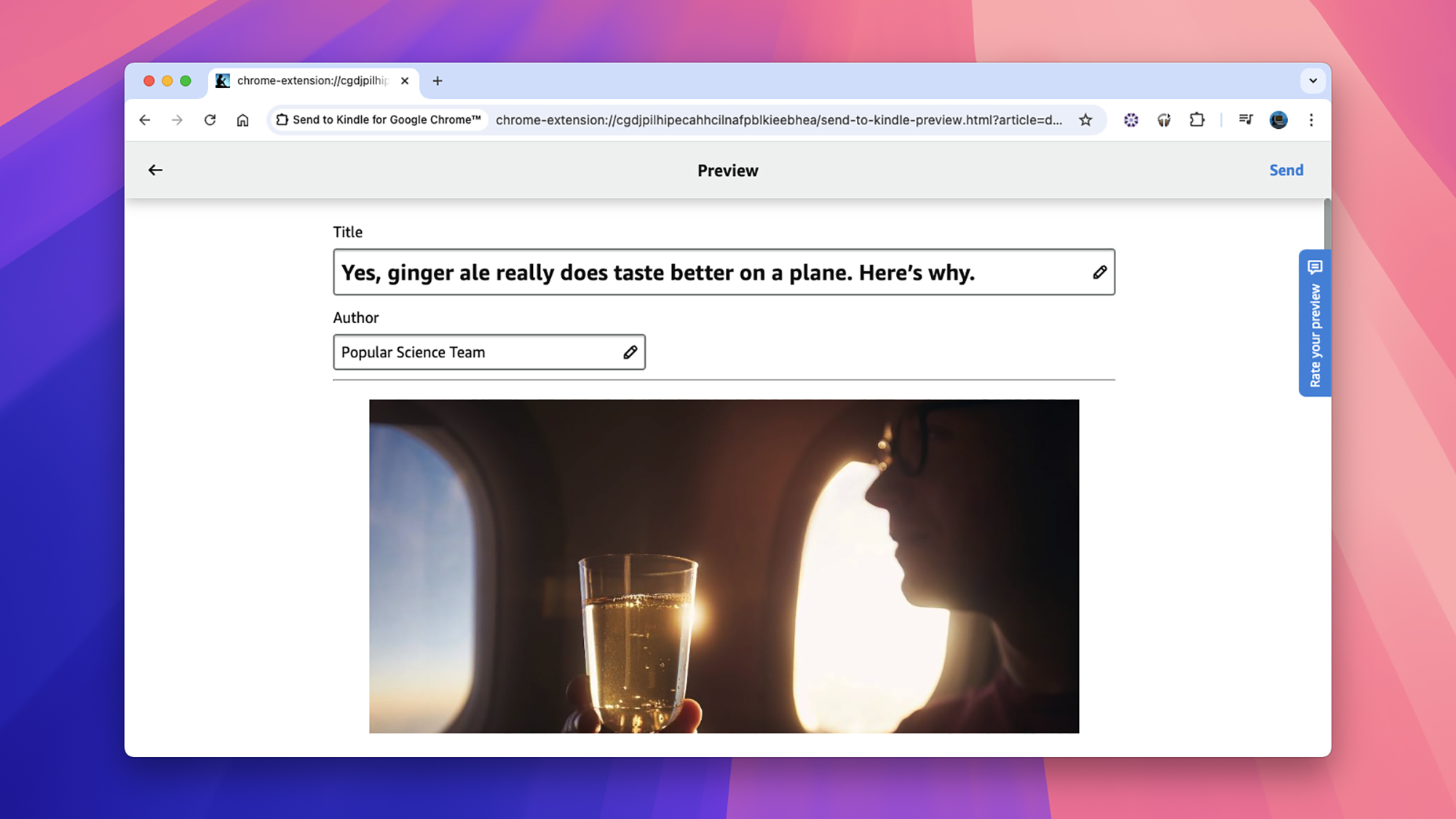Click the ginger ale article image

coord(724,566)
